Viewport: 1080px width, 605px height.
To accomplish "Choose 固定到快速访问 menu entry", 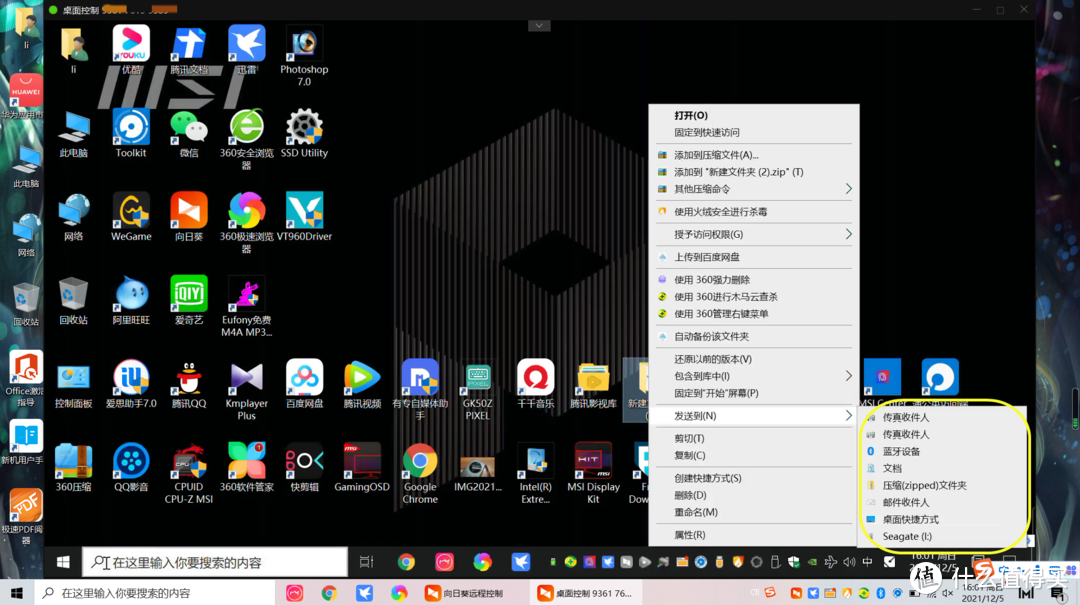I will [x=754, y=132].
